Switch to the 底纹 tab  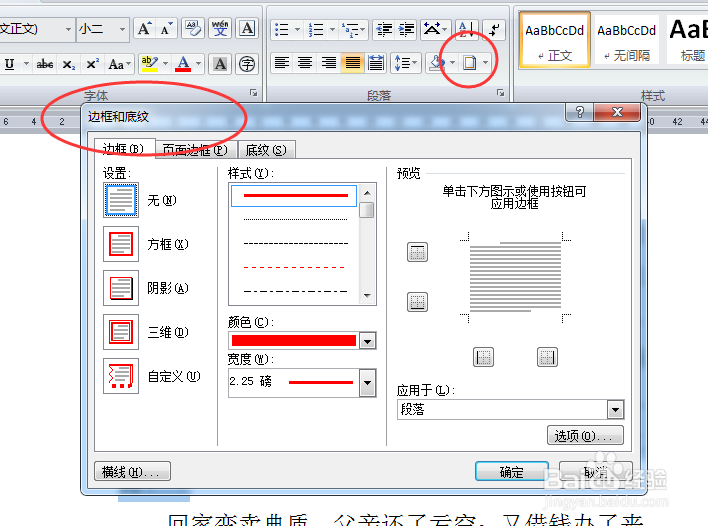266,149
